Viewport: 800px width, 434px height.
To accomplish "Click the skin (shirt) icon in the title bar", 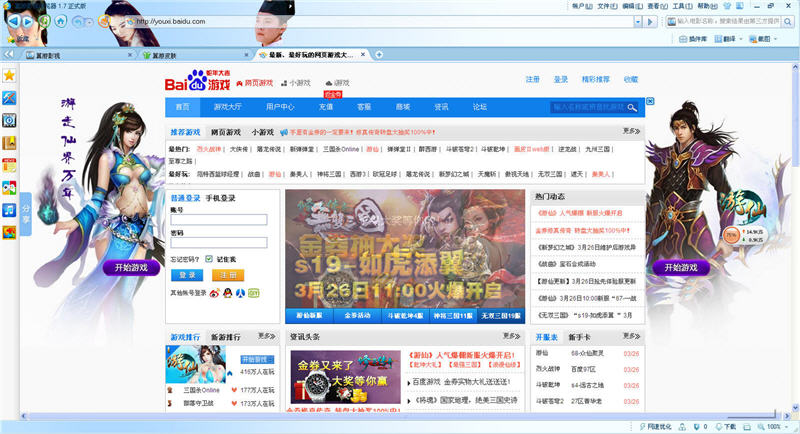I will [727, 6].
